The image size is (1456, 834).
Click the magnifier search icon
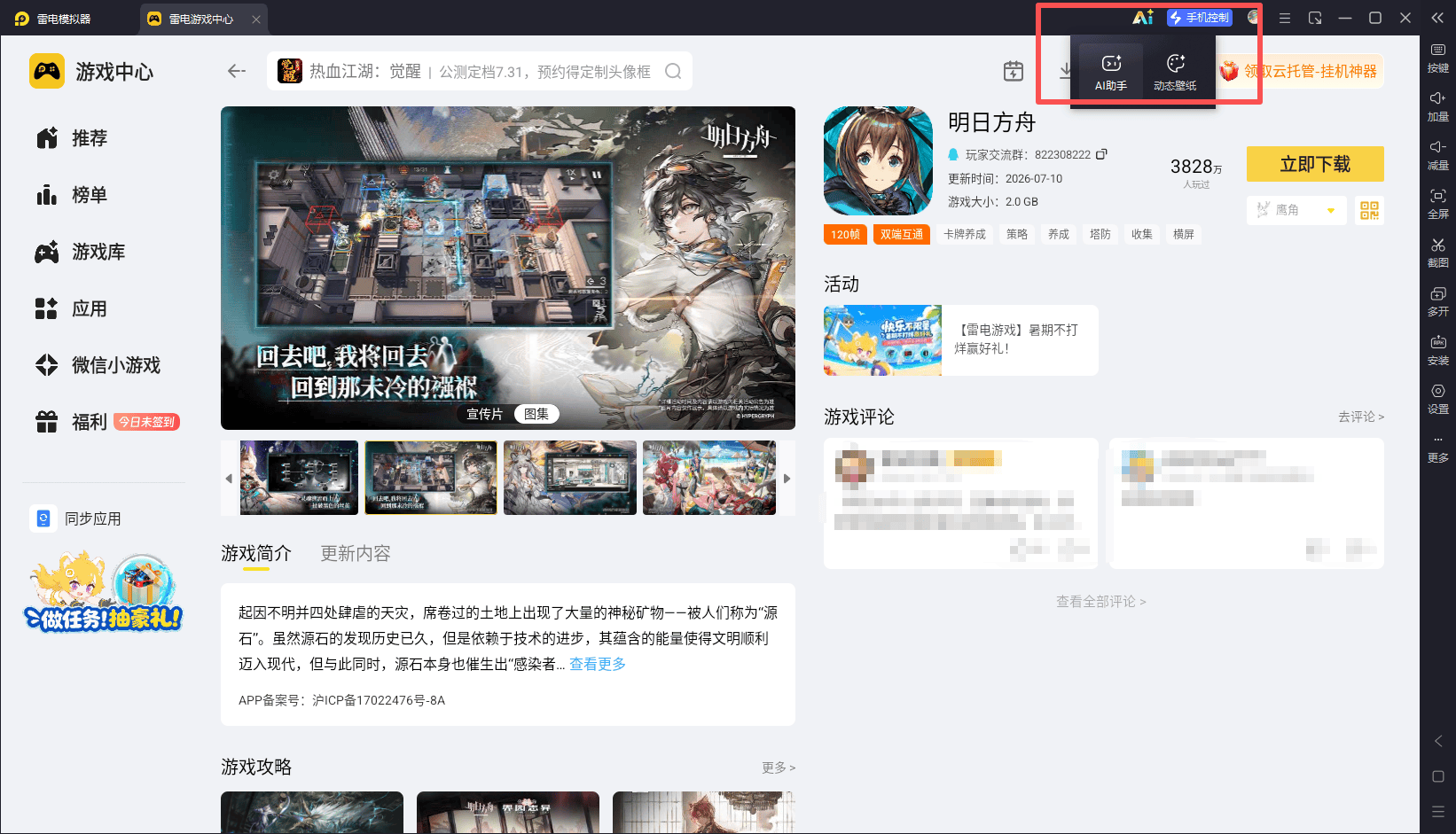[674, 71]
